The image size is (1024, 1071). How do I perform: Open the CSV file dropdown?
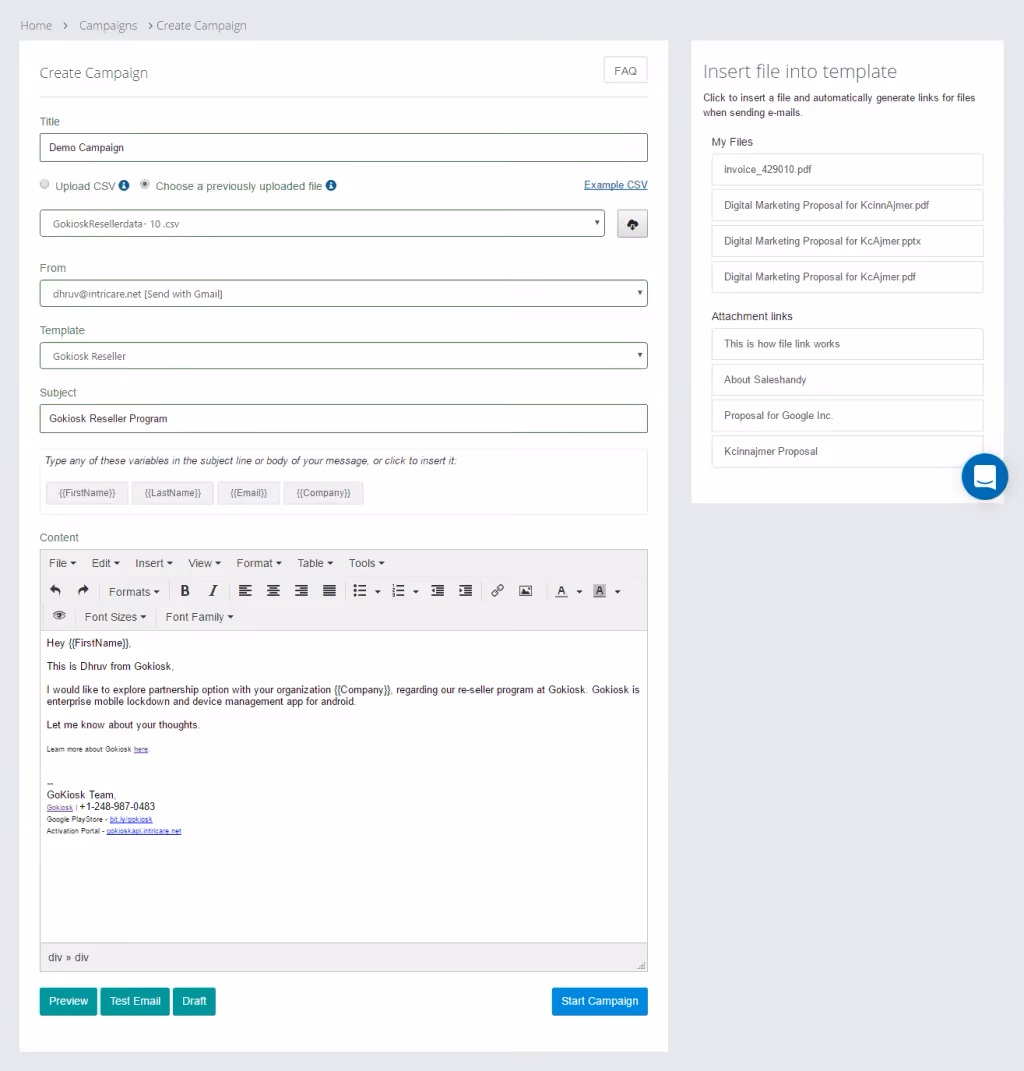pyautogui.click(x=322, y=223)
